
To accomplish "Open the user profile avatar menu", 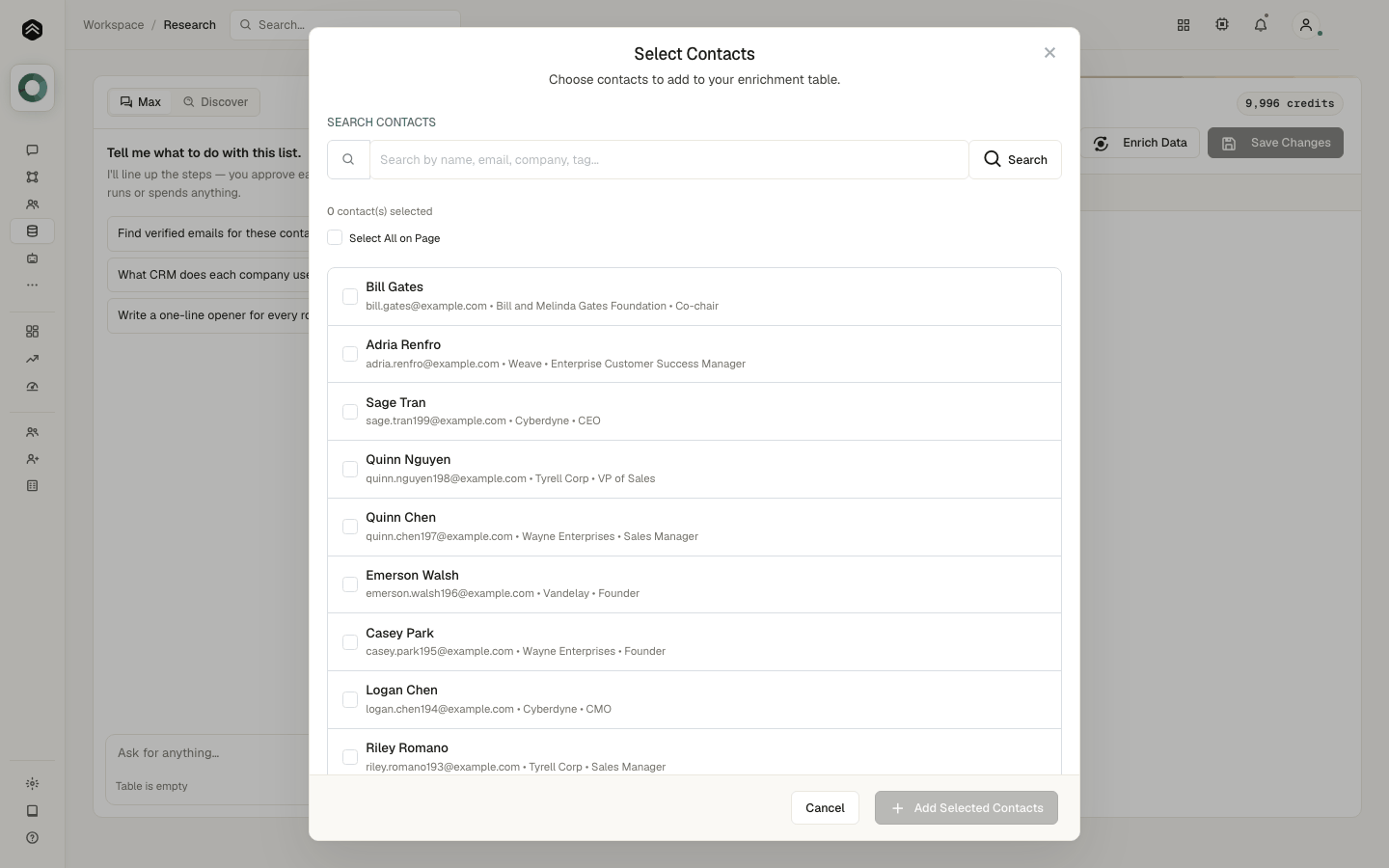I will tap(1306, 25).
